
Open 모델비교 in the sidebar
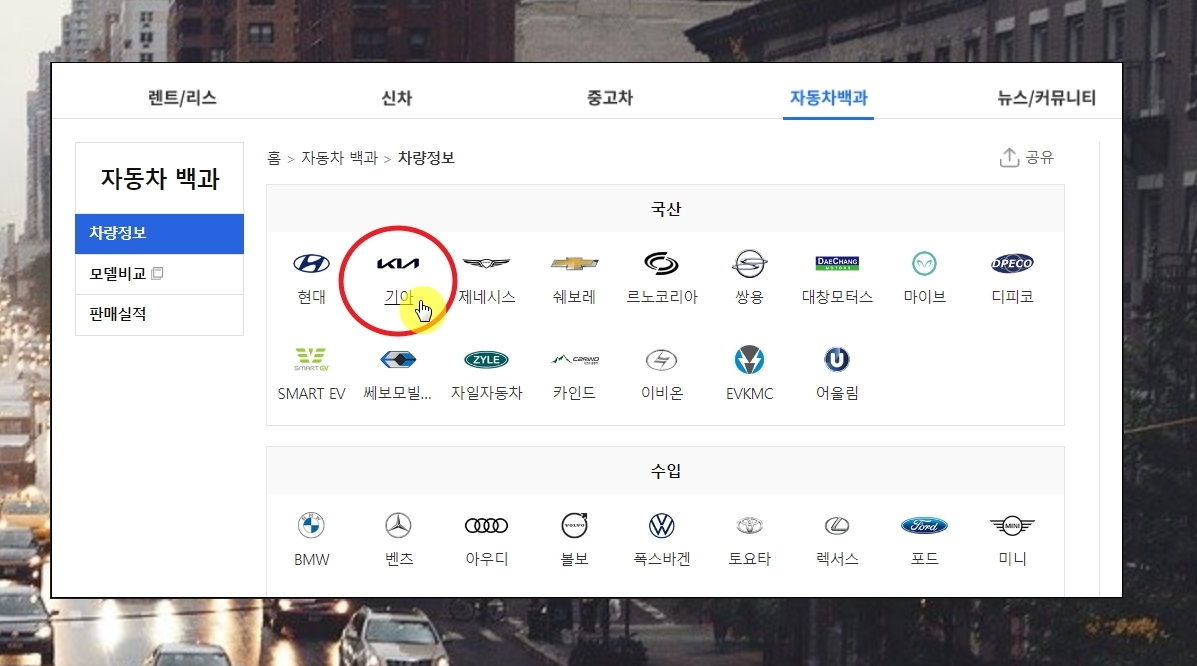click(160, 274)
